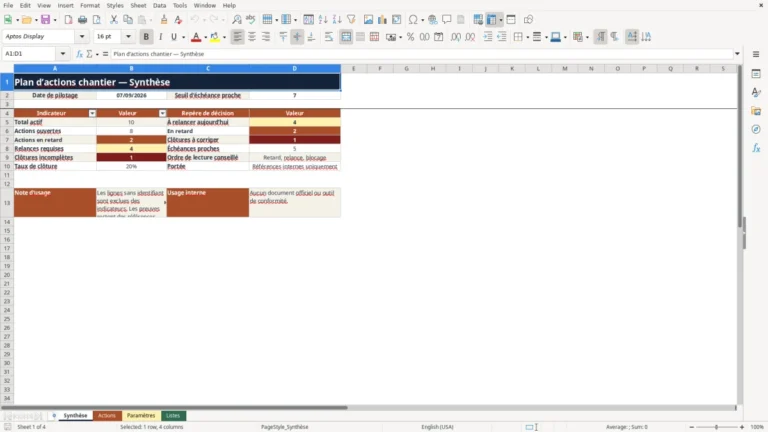Insert a hyperlink
Viewport: 768px width, 432px height.
(x=432, y=20)
